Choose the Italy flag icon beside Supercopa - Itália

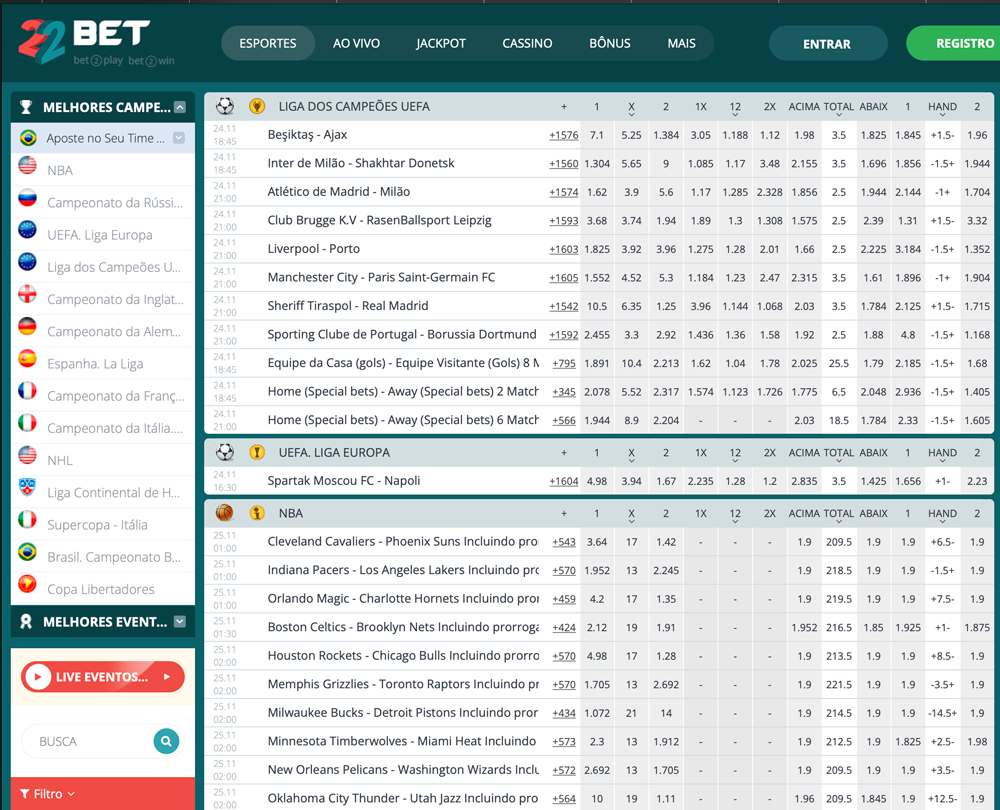tap(27, 520)
